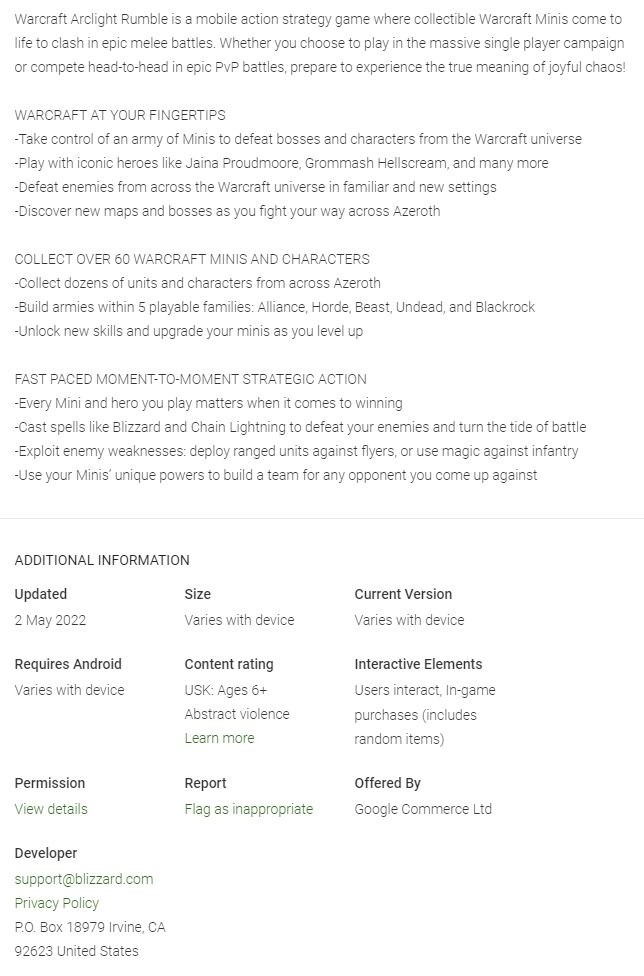Click the Current Version label
This screenshot has height=976, width=644.
tap(403, 594)
